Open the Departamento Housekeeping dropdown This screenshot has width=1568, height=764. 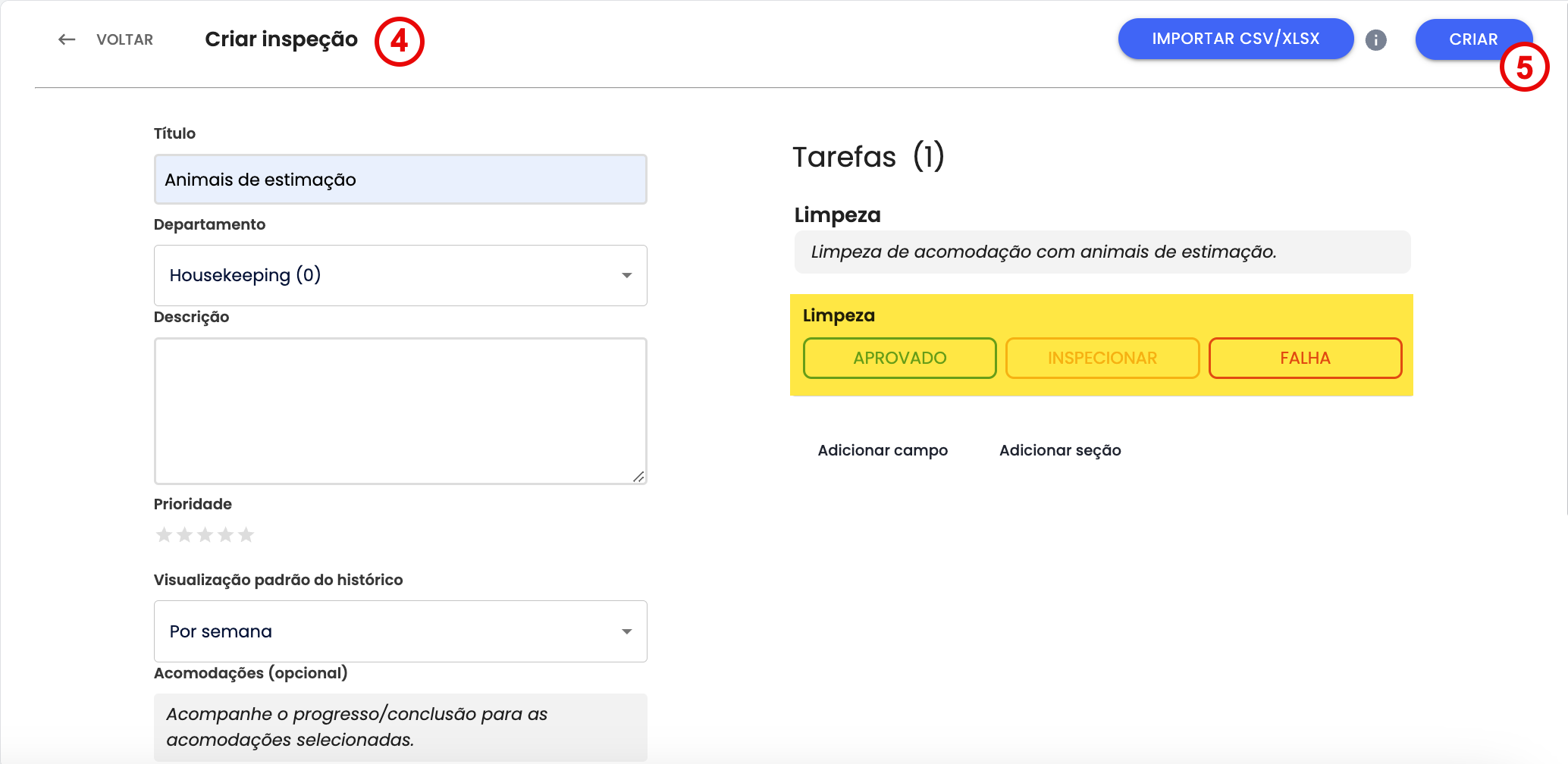coord(400,275)
